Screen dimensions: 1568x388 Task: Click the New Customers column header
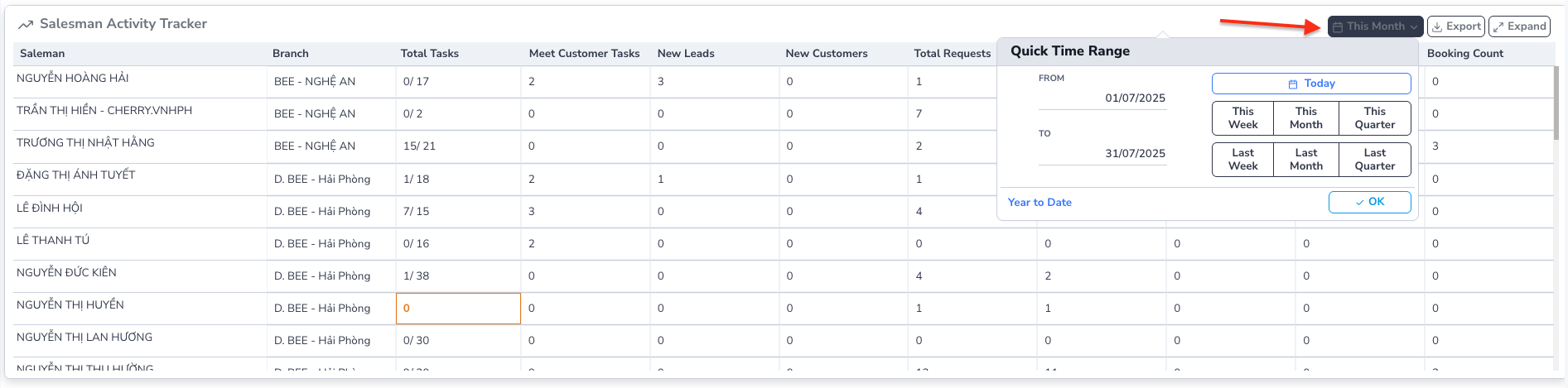827,54
